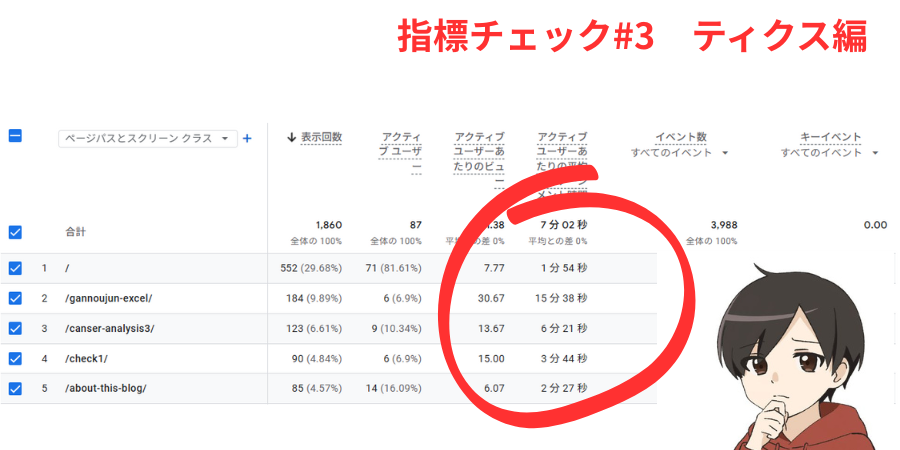Toggle the select-all checkbox in header

pyautogui.click(x=15, y=136)
